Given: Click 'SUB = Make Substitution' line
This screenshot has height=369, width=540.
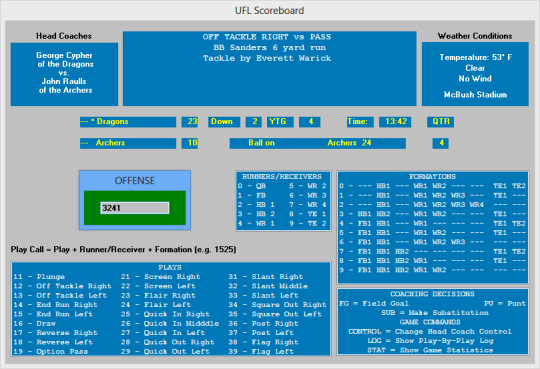Looking at the screenshot, I should pos(435,313).
